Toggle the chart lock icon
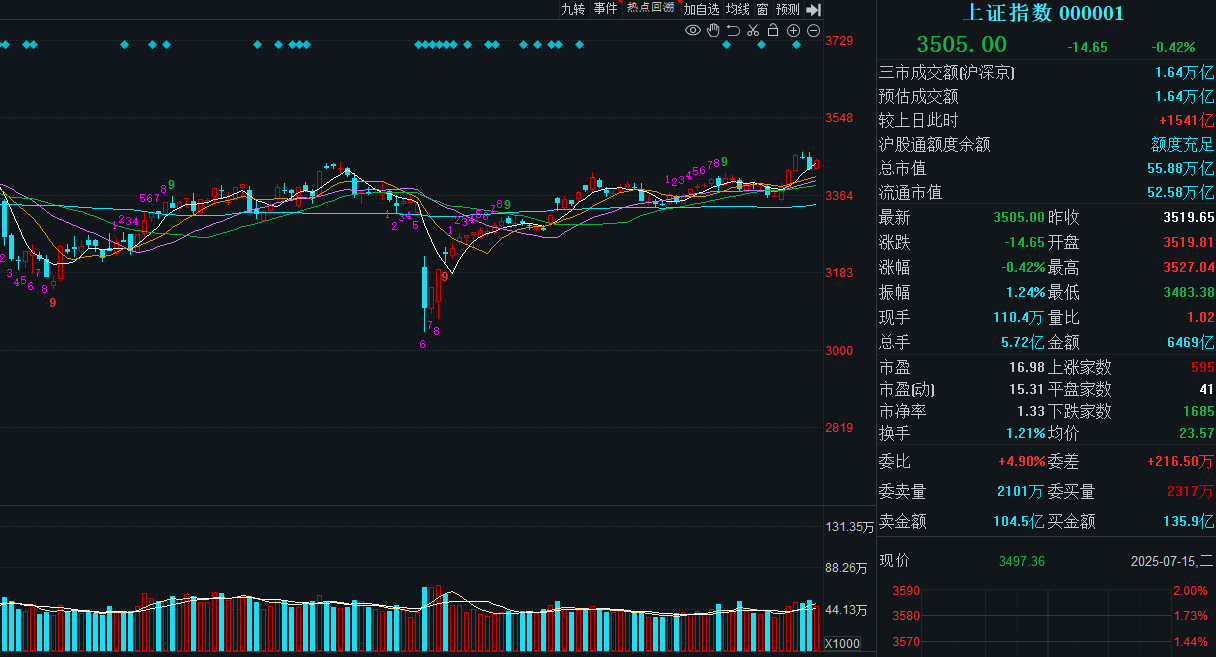 click(773, 31)
